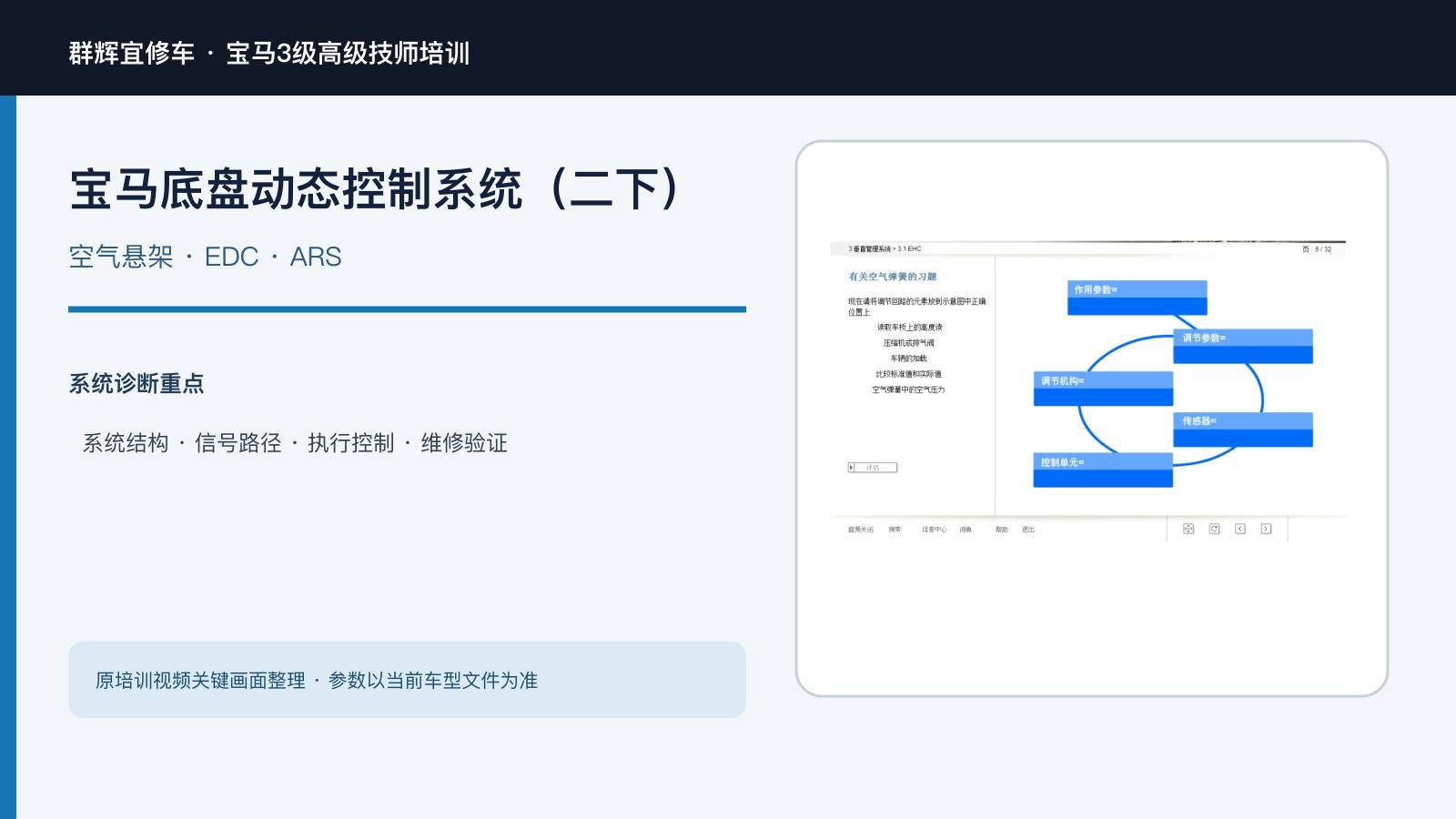Click the line 系统结构 · 信号路径 · 执行控制 · 维修验证

pos(295,443)
